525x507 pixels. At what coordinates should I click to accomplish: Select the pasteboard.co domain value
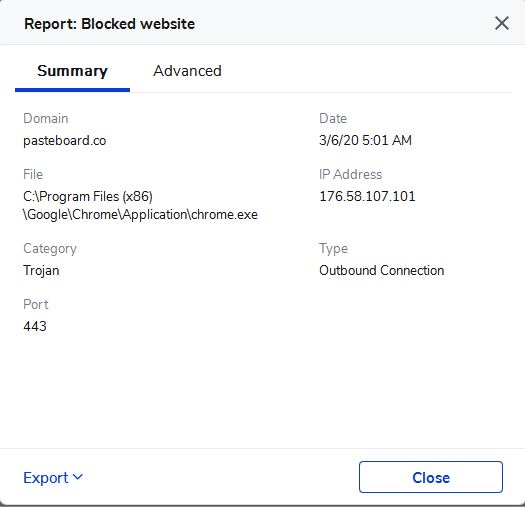(x=65, y=141)
